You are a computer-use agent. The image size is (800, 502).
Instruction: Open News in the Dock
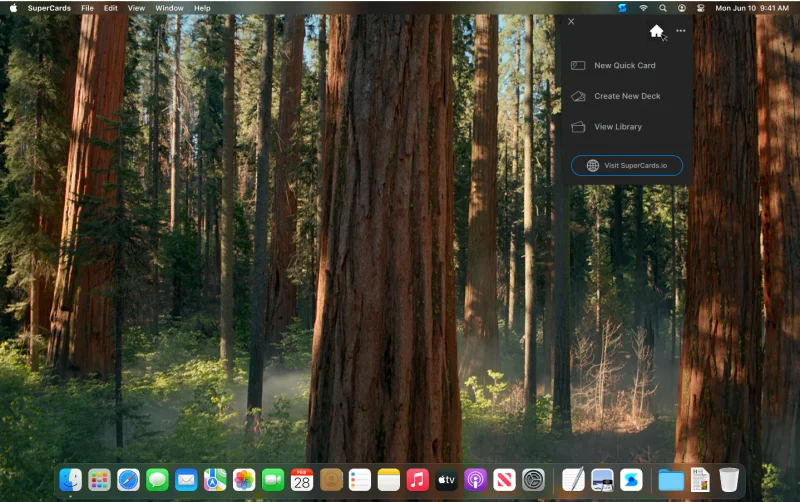505,480
